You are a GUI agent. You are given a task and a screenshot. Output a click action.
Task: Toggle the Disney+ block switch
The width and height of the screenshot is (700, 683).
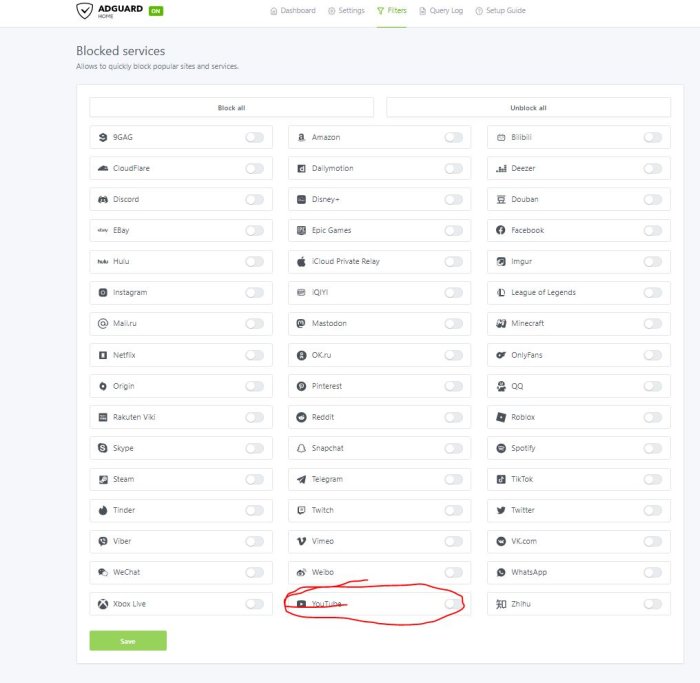tap(454, 199)
